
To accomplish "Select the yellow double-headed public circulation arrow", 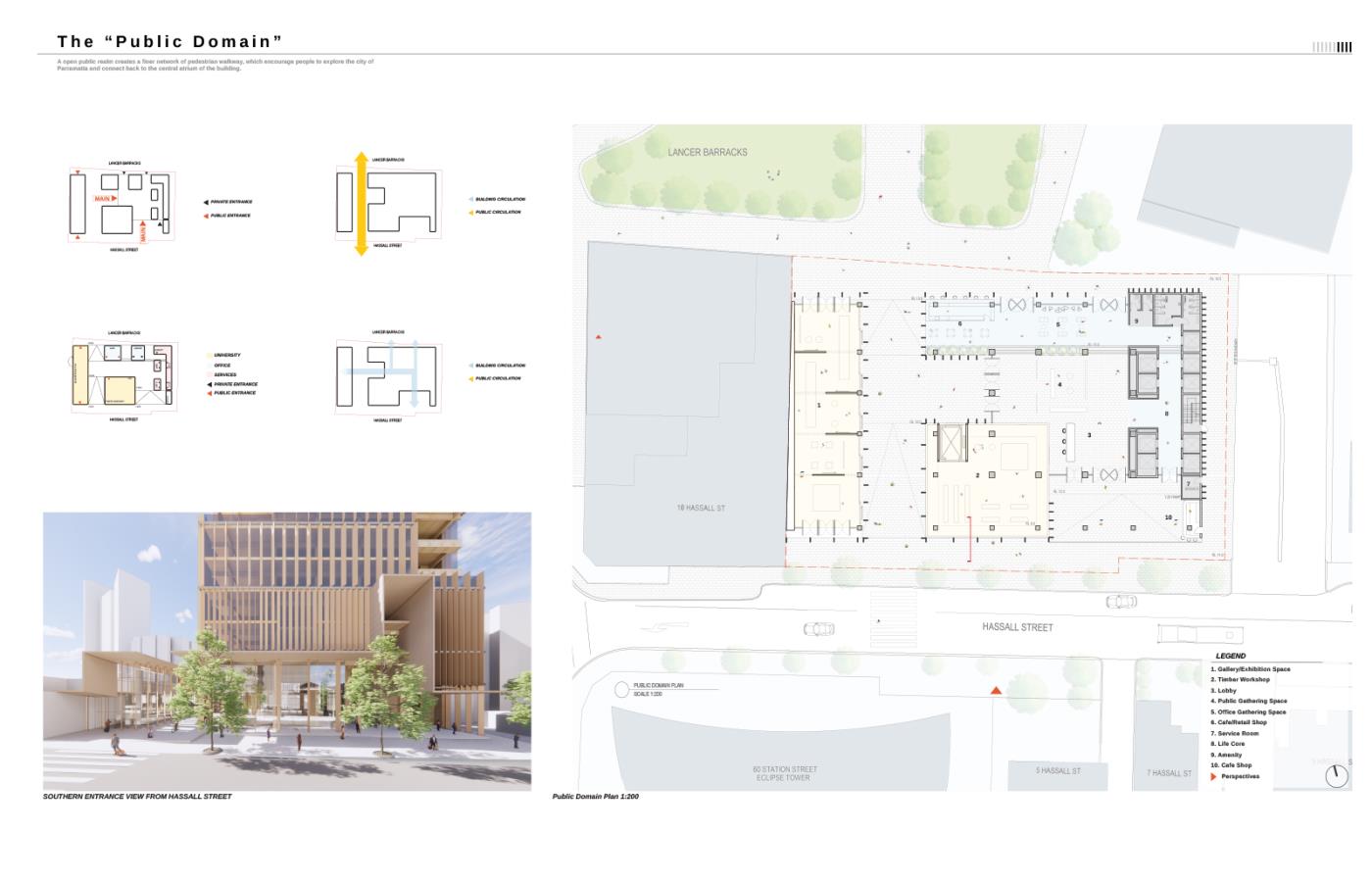I will click(361, 204).
